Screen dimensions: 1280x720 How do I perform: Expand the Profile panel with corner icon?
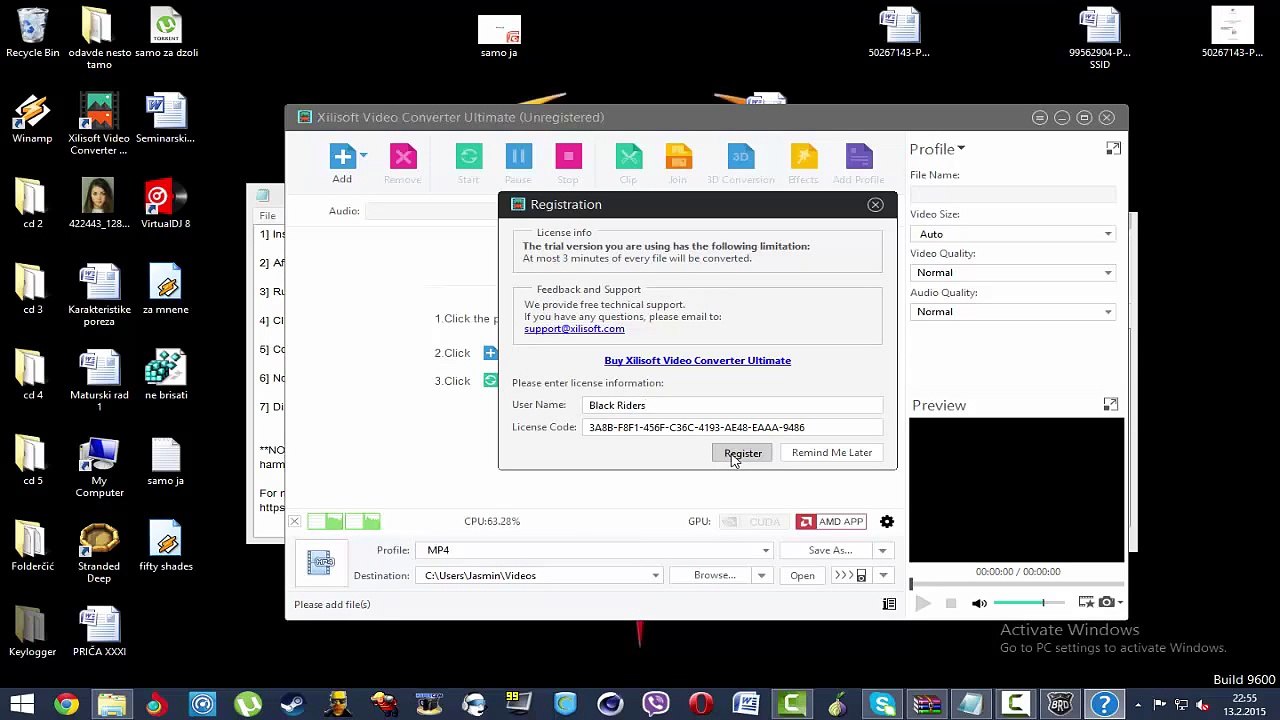coord(1113,148)
